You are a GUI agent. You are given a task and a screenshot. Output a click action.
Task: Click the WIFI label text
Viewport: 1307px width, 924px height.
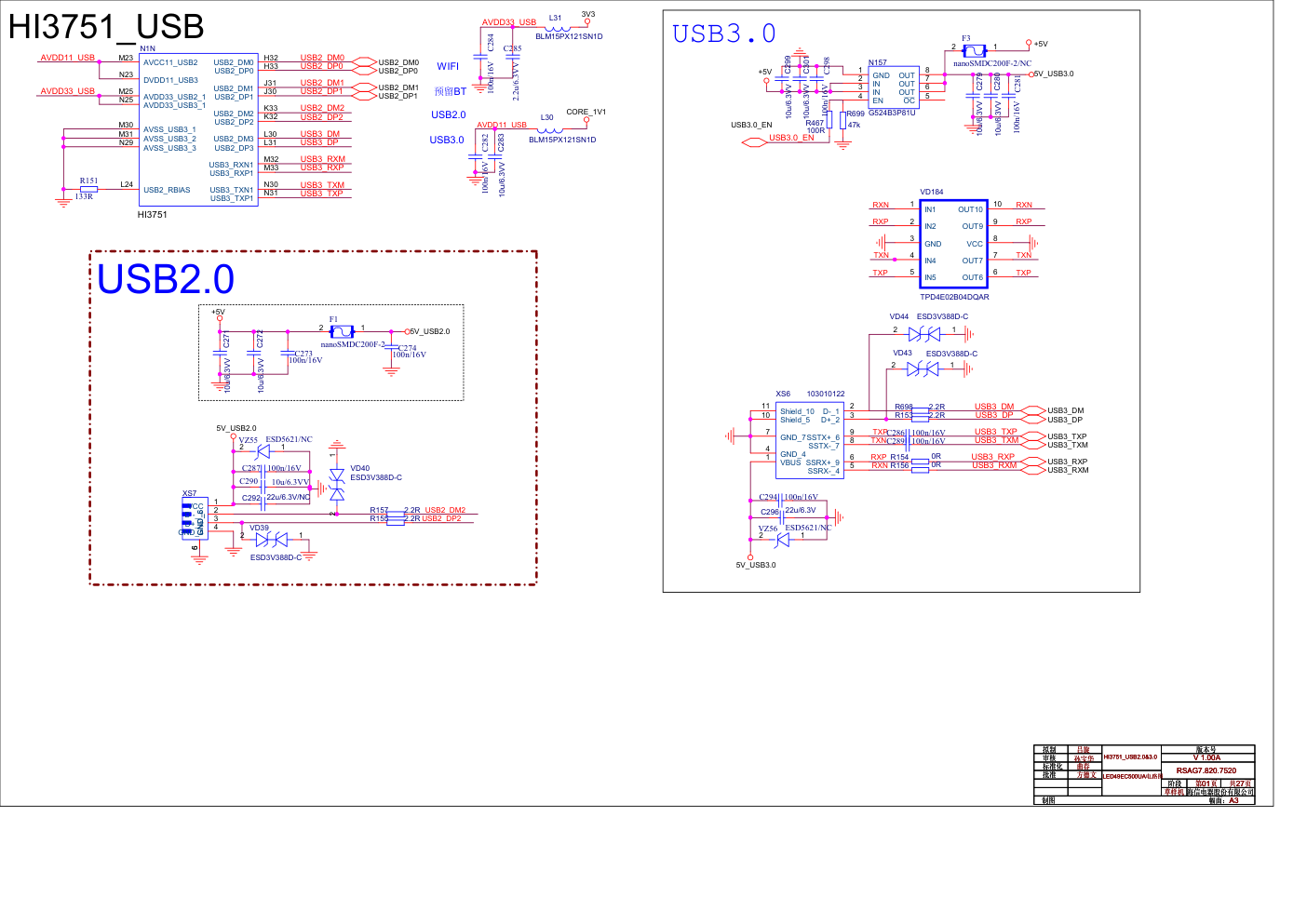(x=448, y=66)
